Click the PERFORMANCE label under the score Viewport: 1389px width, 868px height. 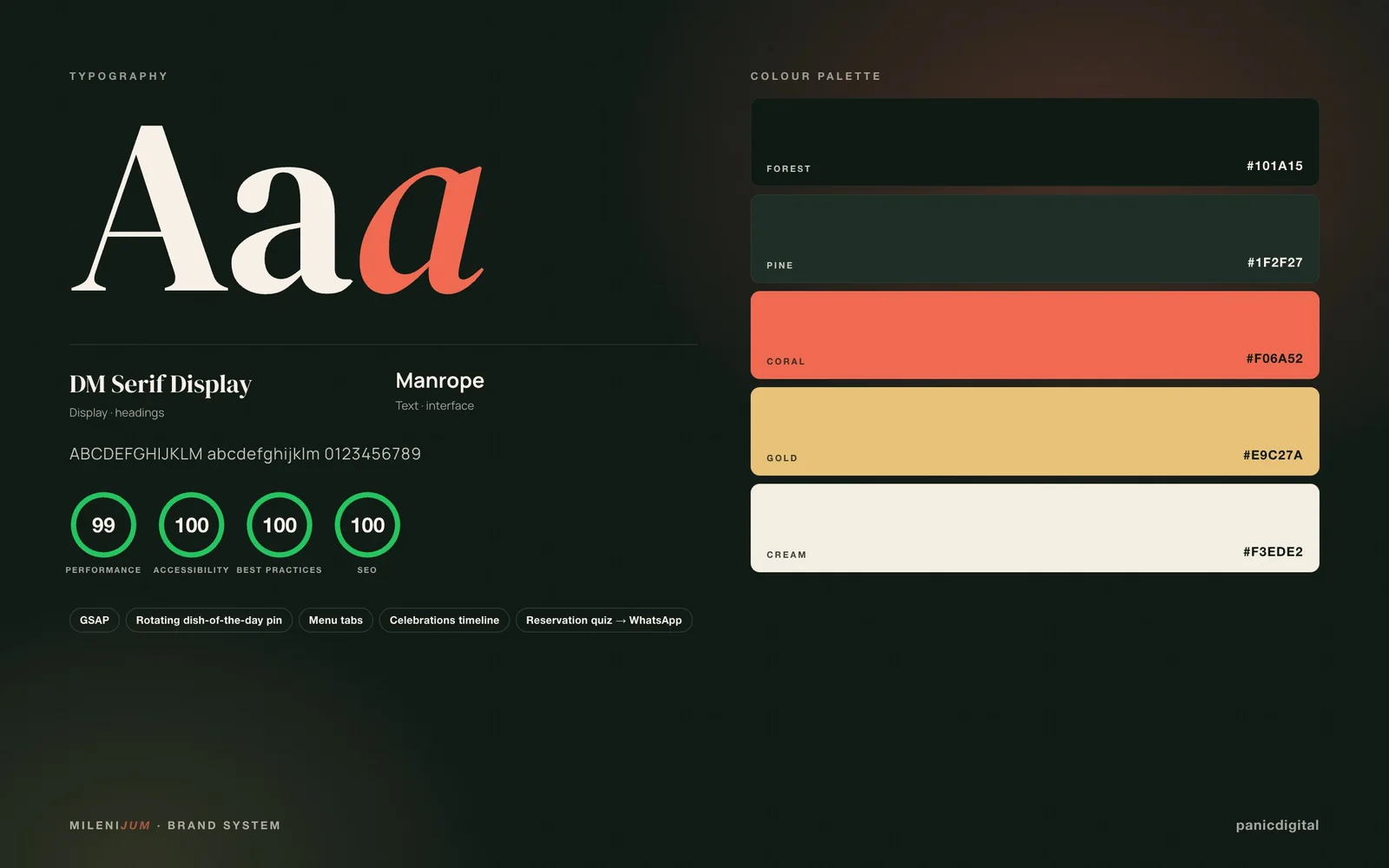coord(103,570)
